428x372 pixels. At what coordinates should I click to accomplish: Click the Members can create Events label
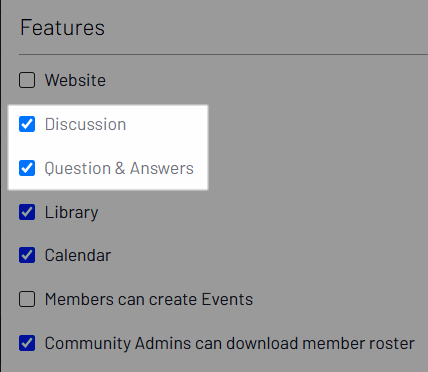pyautogui.click(x=149, y=299)
